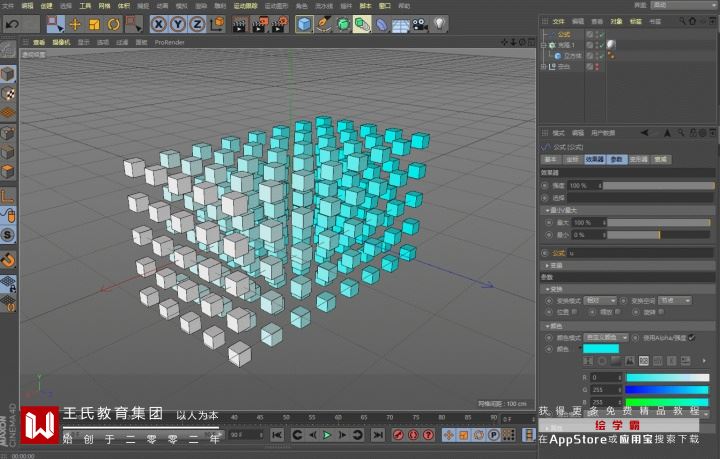The height and width of the screenshot is (459, 720).
Task: Enable the Magnet snap tool in left sidebar
Action: click(8, 260)
